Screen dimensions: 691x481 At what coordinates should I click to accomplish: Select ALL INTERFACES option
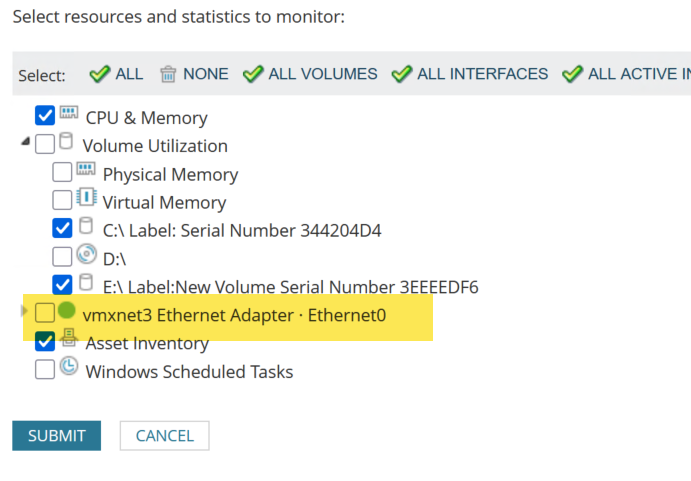pyautogui.click(x=470, y=74)
